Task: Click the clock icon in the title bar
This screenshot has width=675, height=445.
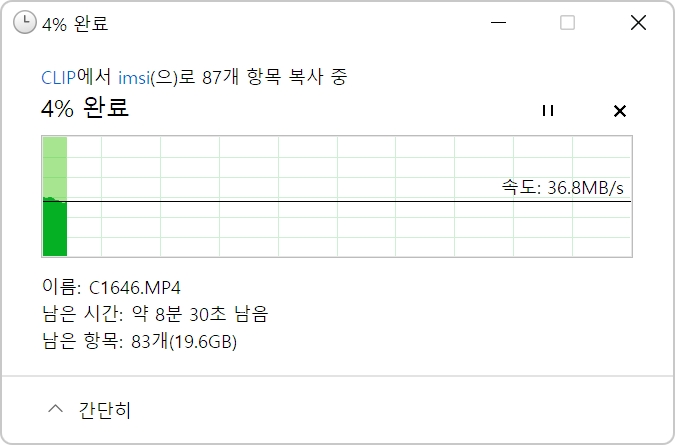Action: point(25,22)
